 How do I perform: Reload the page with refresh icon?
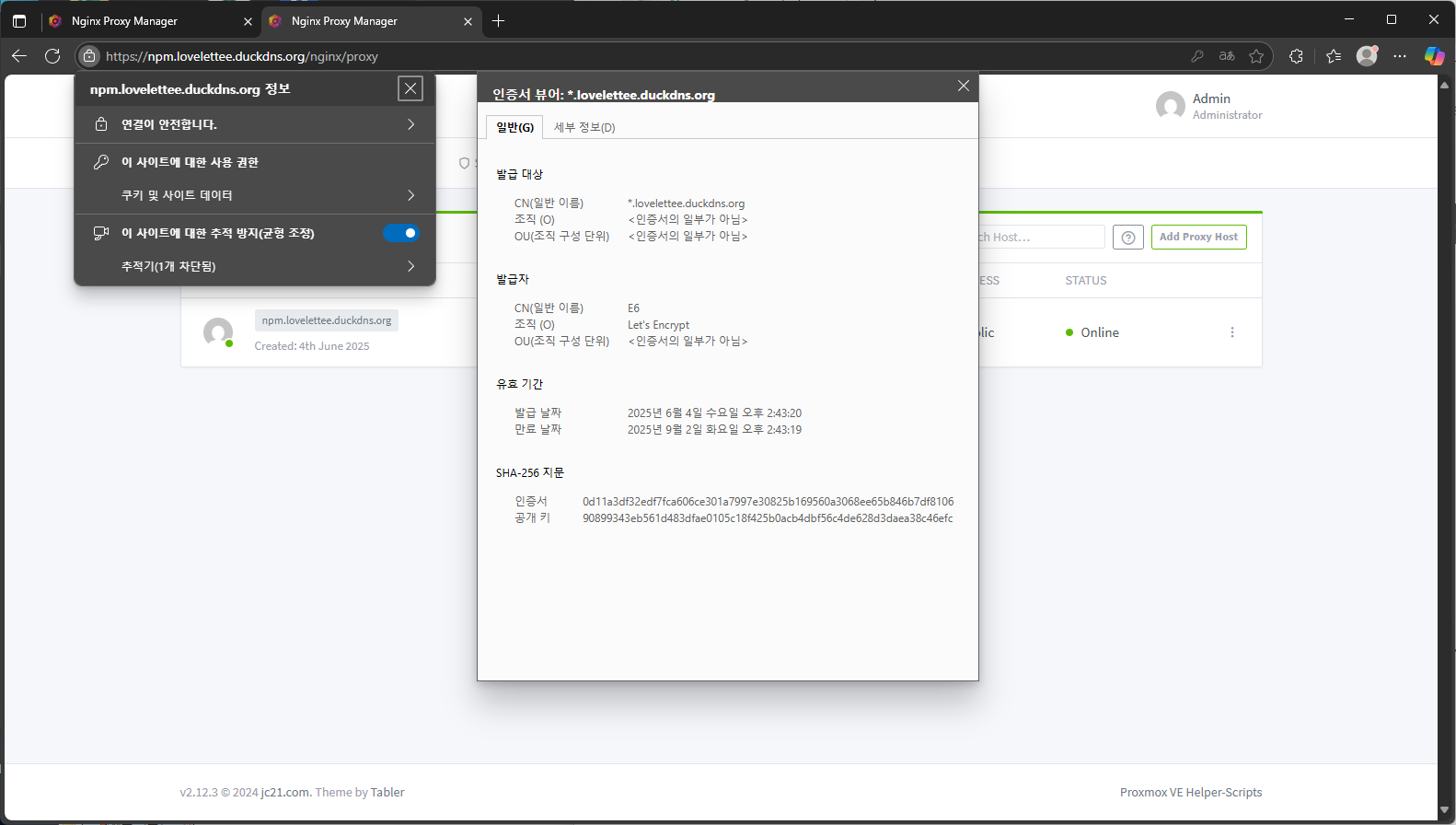point(52,56)
